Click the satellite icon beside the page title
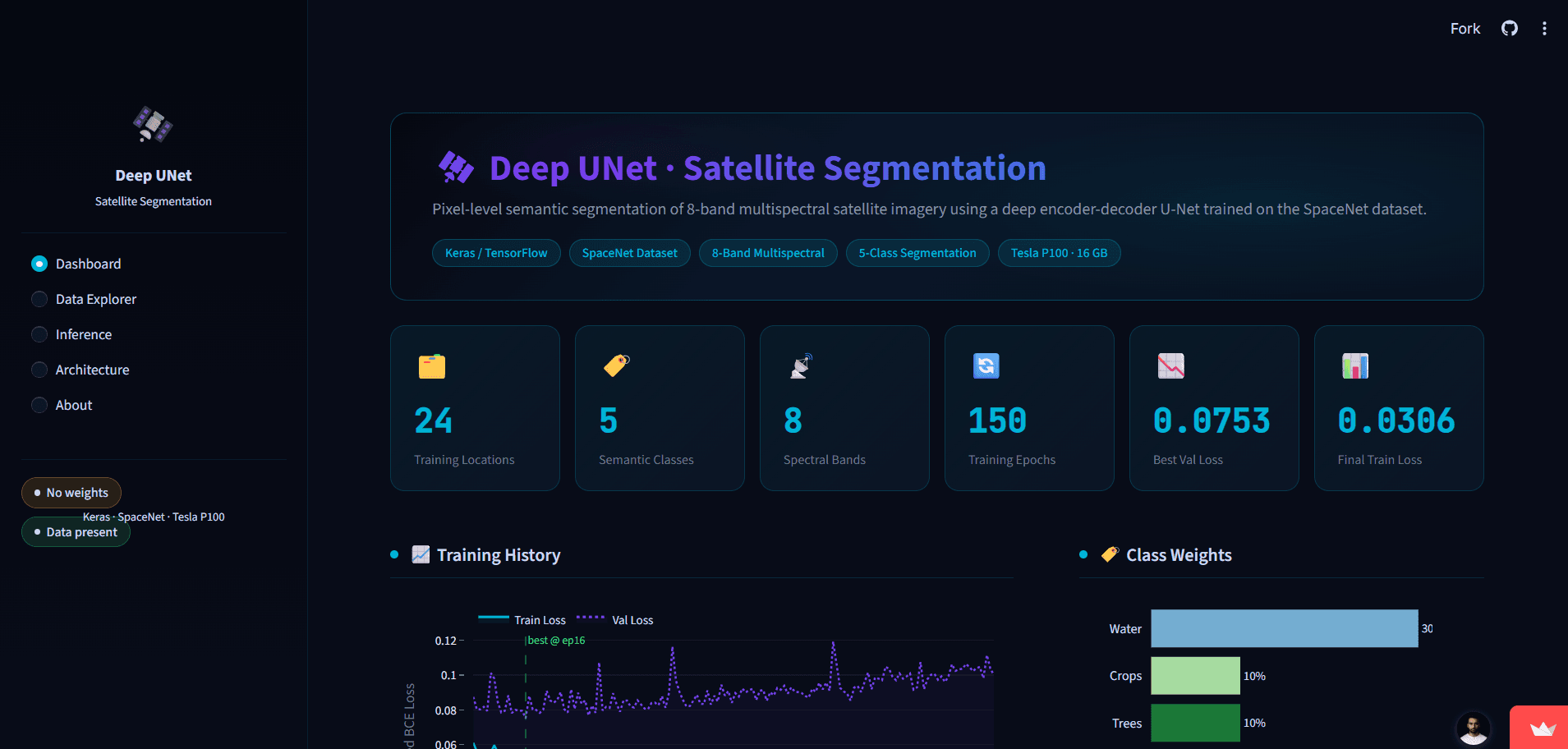This screenshot has height=749, width=1568. click(x=456, y=168)
